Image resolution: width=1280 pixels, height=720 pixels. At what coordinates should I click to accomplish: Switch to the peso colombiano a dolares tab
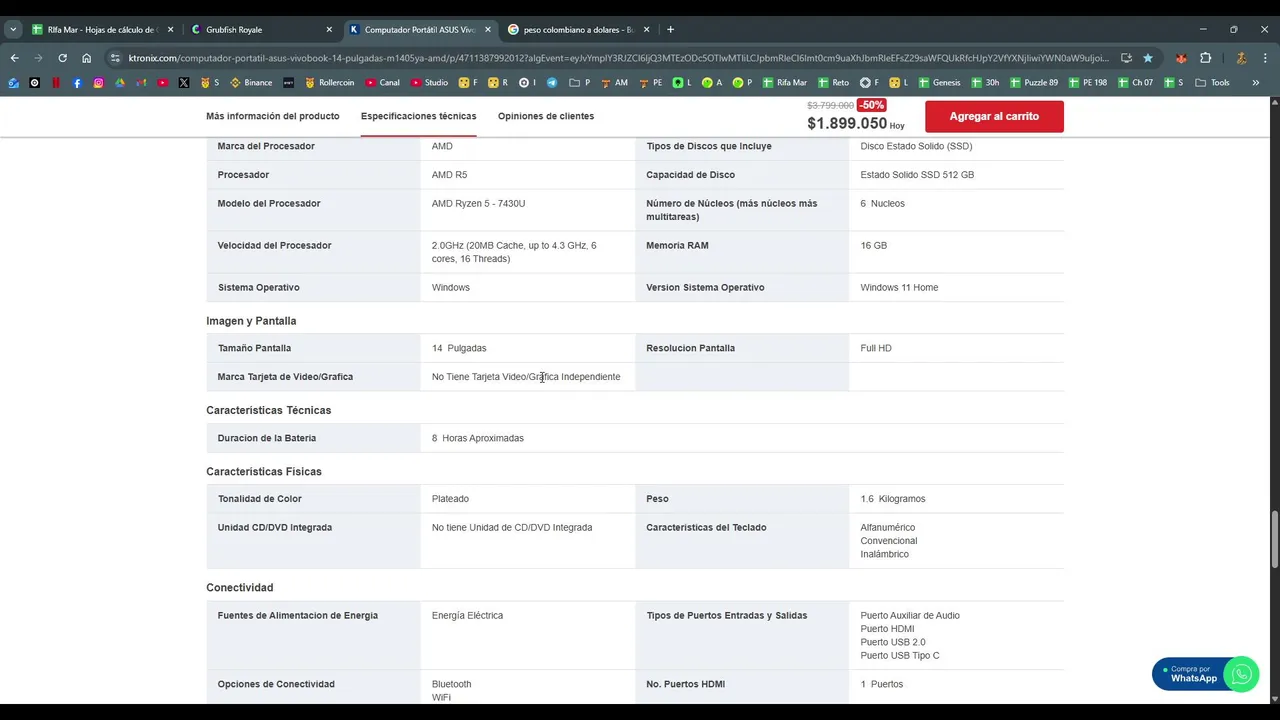pyautogui.click(x=578, y=30)
